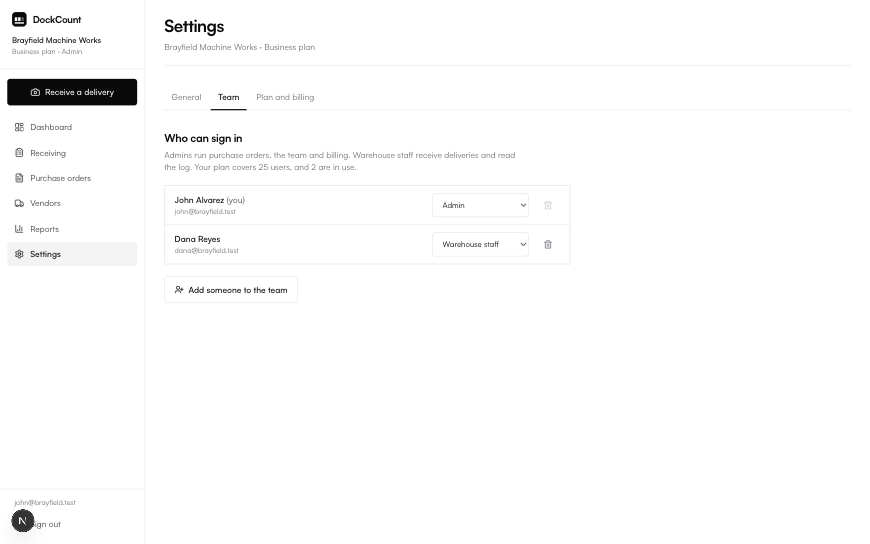This screenshot has width=870, height=544.
Task: Click the Sign out link
Action: pos(47,524)
